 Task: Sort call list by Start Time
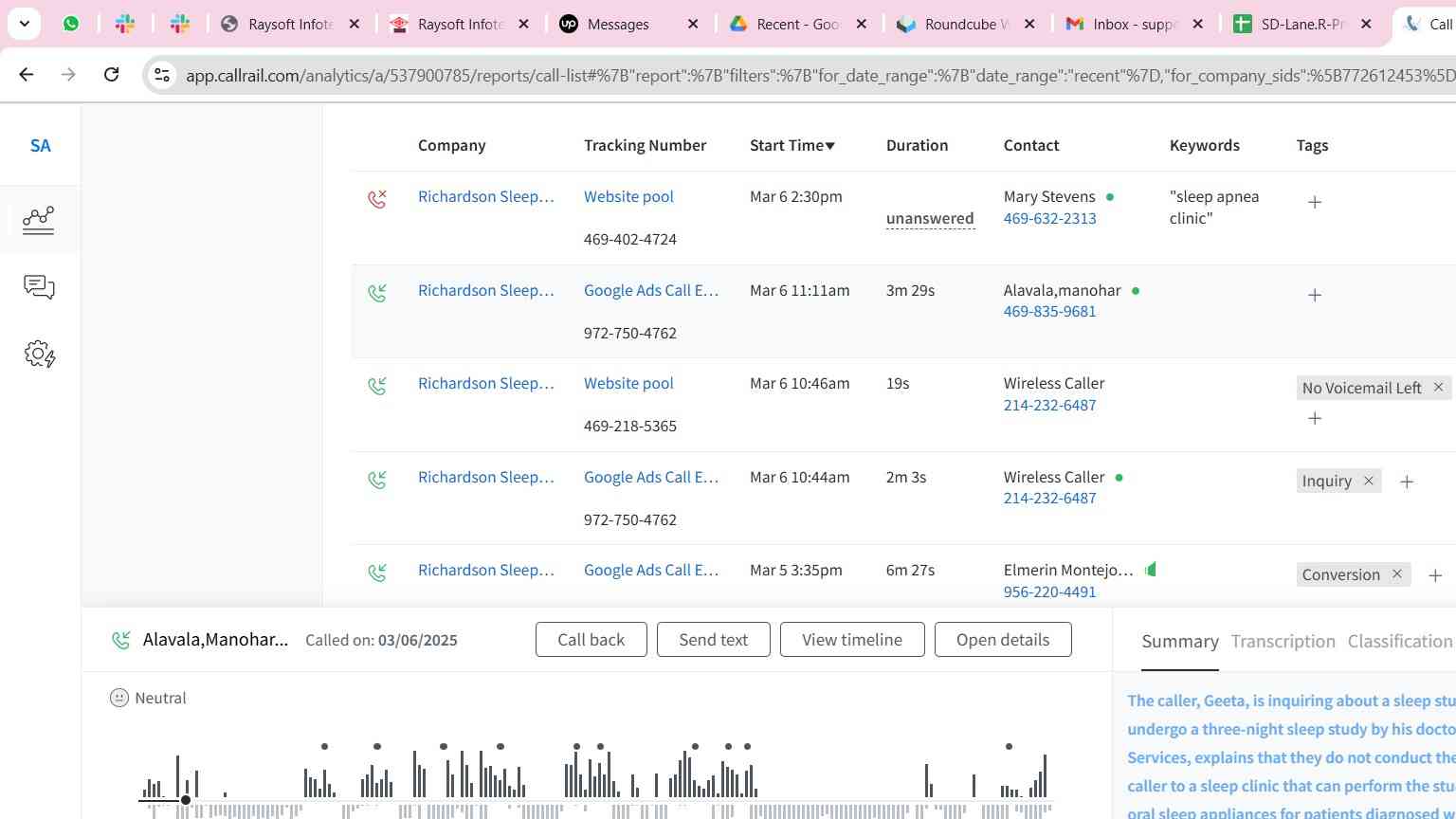(792, 145)
